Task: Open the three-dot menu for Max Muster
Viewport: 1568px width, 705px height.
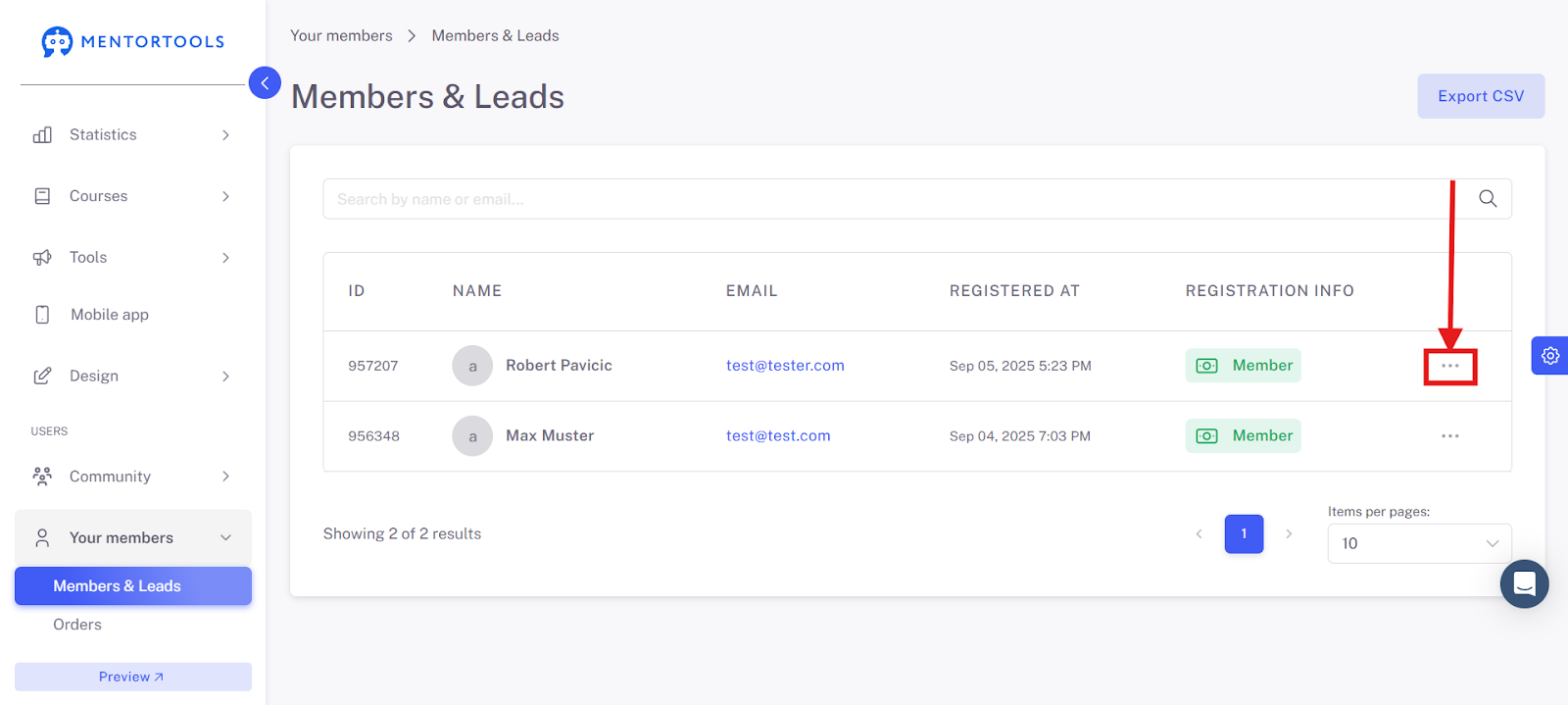Action: click(1450, 436)
